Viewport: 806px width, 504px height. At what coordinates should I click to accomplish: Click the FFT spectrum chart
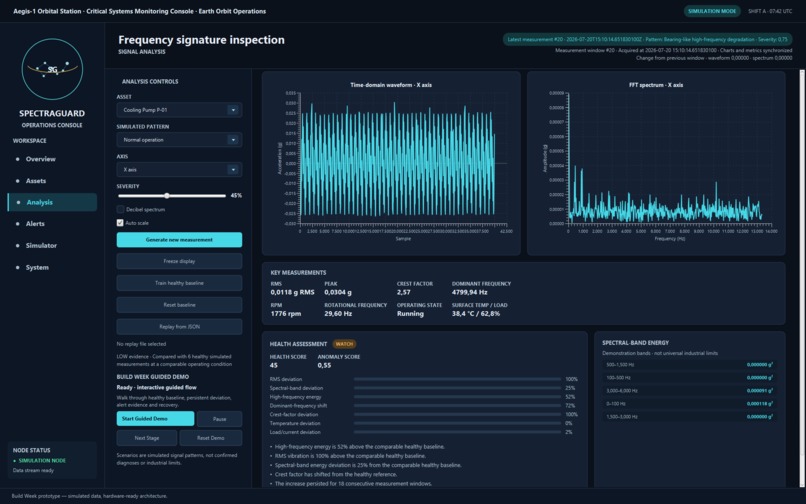click(656, 163)
